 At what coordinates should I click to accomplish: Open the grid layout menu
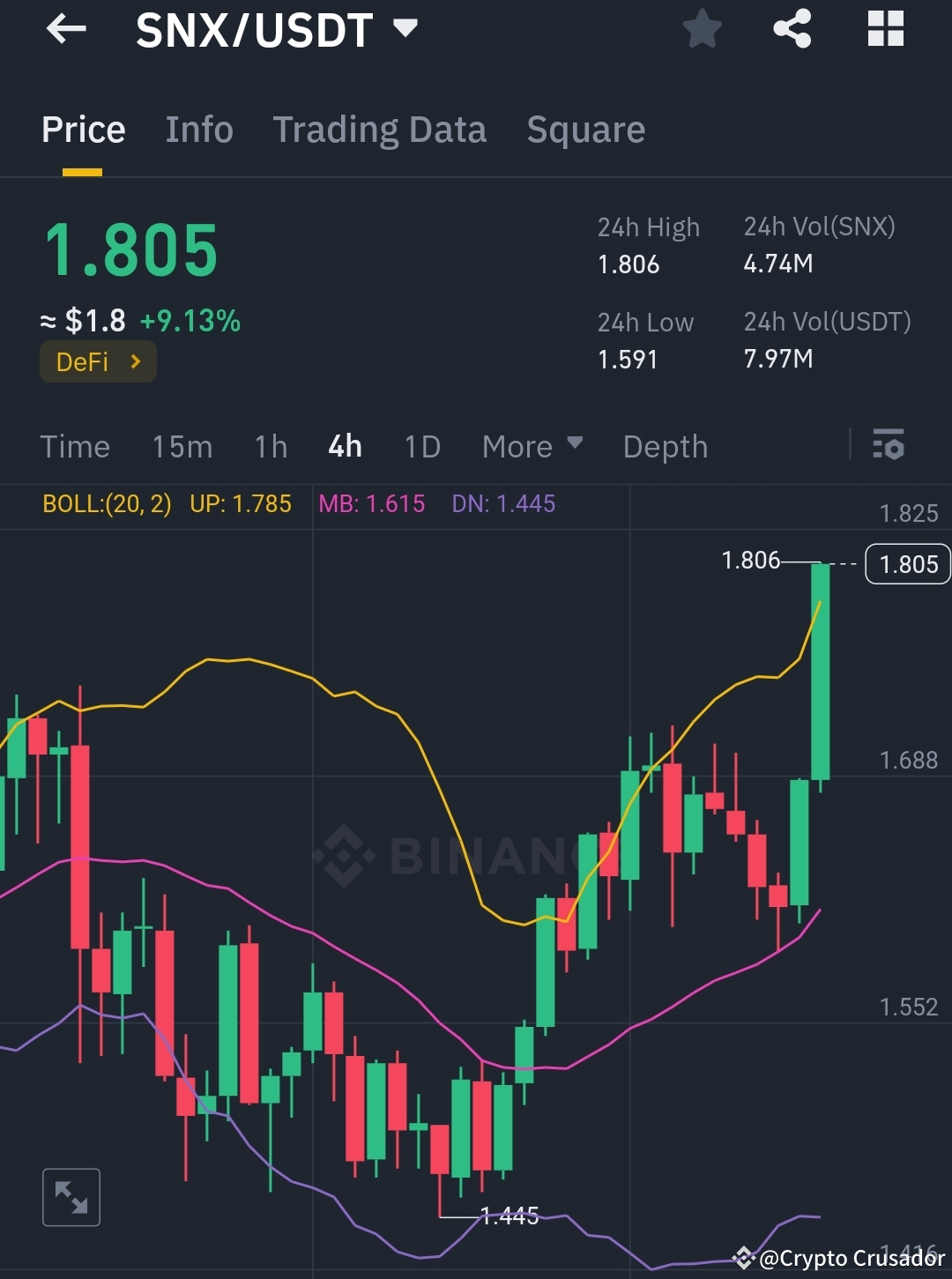[x=884, y=29]
